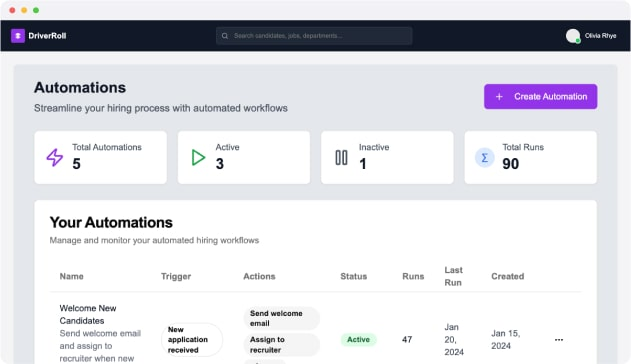Open the three-dot menu for Welcome New Candidates
Screen dimensions: 631x364
coord(559,339)
